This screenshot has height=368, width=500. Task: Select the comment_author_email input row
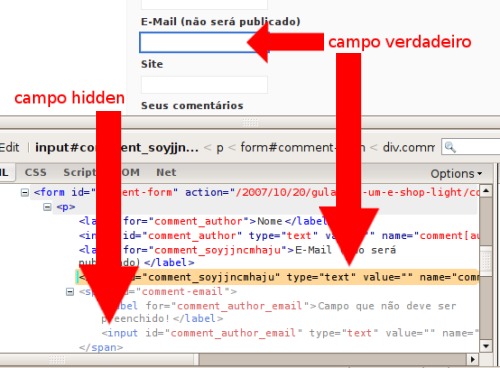pos(290,333)
